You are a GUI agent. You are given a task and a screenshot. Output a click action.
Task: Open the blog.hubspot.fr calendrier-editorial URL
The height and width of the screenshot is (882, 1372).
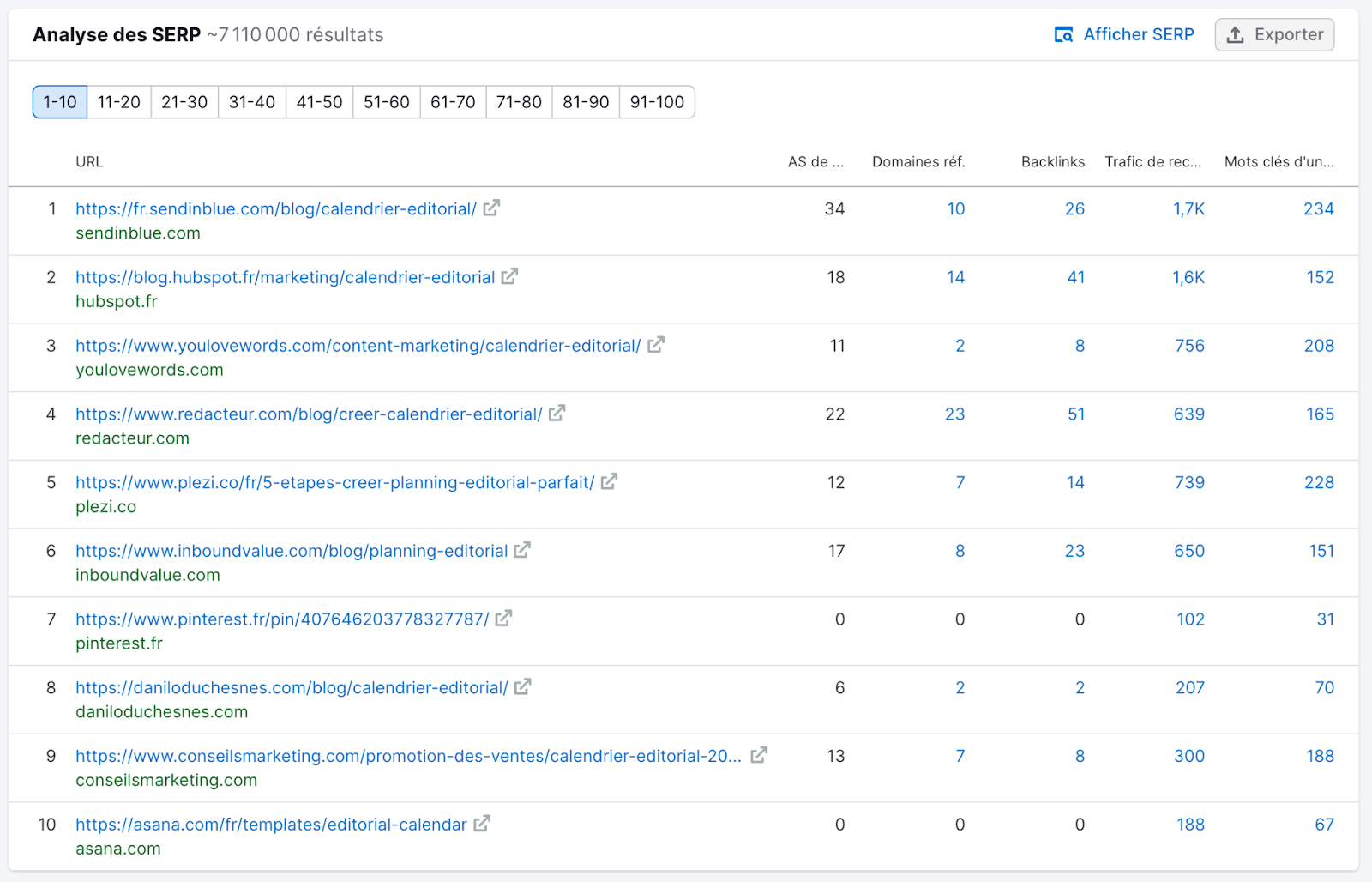click(286, 277)
